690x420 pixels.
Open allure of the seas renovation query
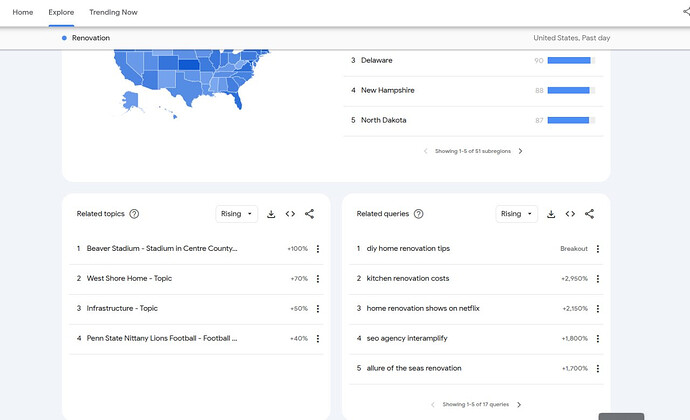pyautogui.click(x=414, y=368)
